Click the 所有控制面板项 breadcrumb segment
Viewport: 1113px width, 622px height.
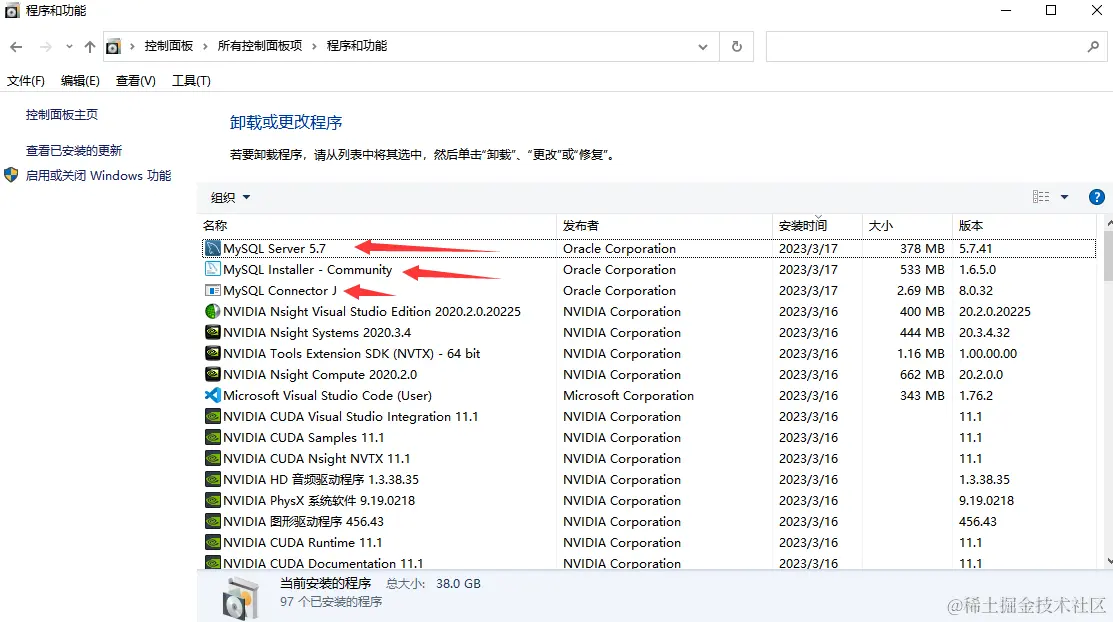(260, 46)
